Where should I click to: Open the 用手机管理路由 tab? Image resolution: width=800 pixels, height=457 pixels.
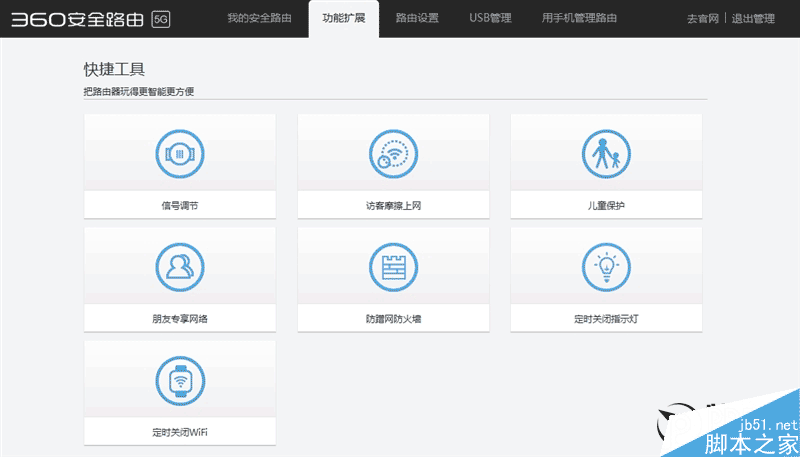pos(579,18)
